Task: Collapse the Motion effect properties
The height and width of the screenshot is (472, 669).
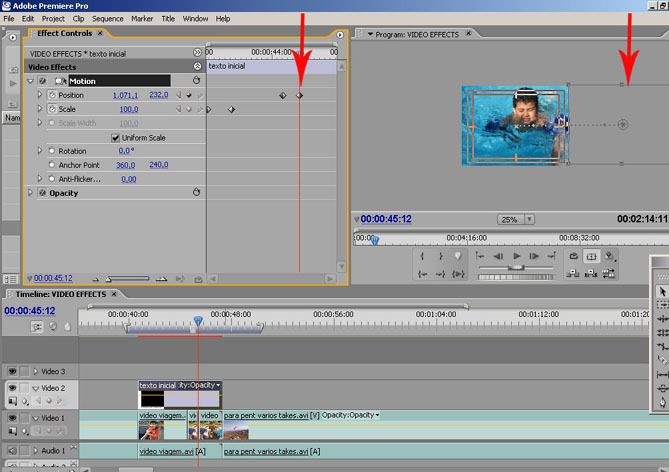Action: (31, 80)
